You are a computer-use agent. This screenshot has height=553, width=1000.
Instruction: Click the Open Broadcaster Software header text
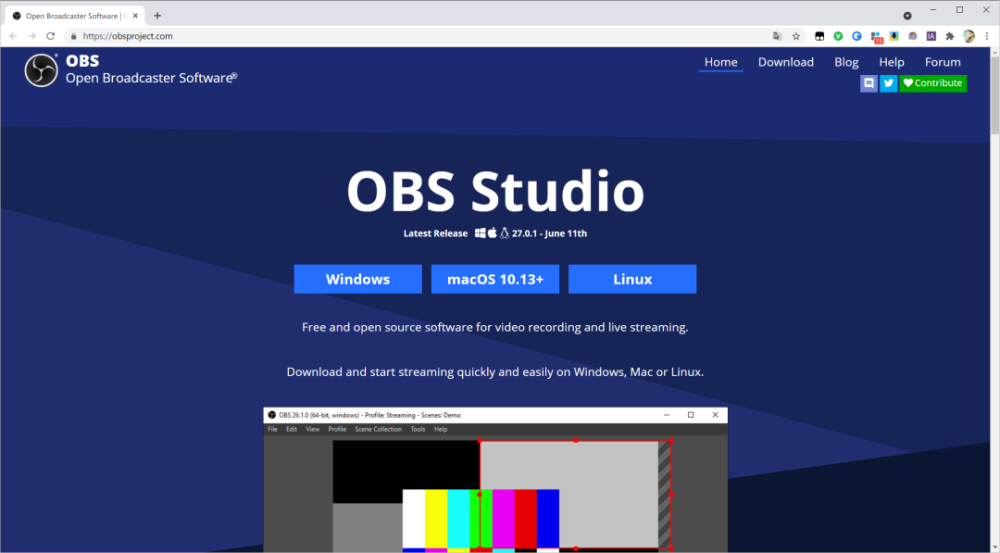[x=151, y=78]
